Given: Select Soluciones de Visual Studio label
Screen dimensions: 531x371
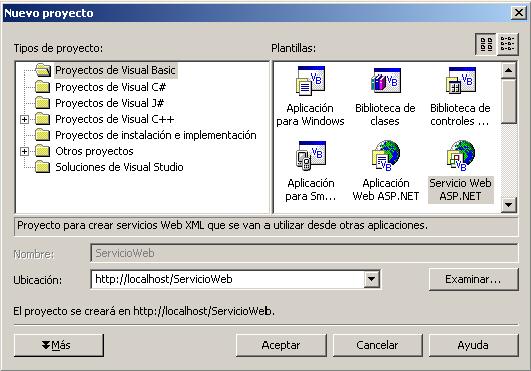Looking at the screenshot, I should click(119, 167).
